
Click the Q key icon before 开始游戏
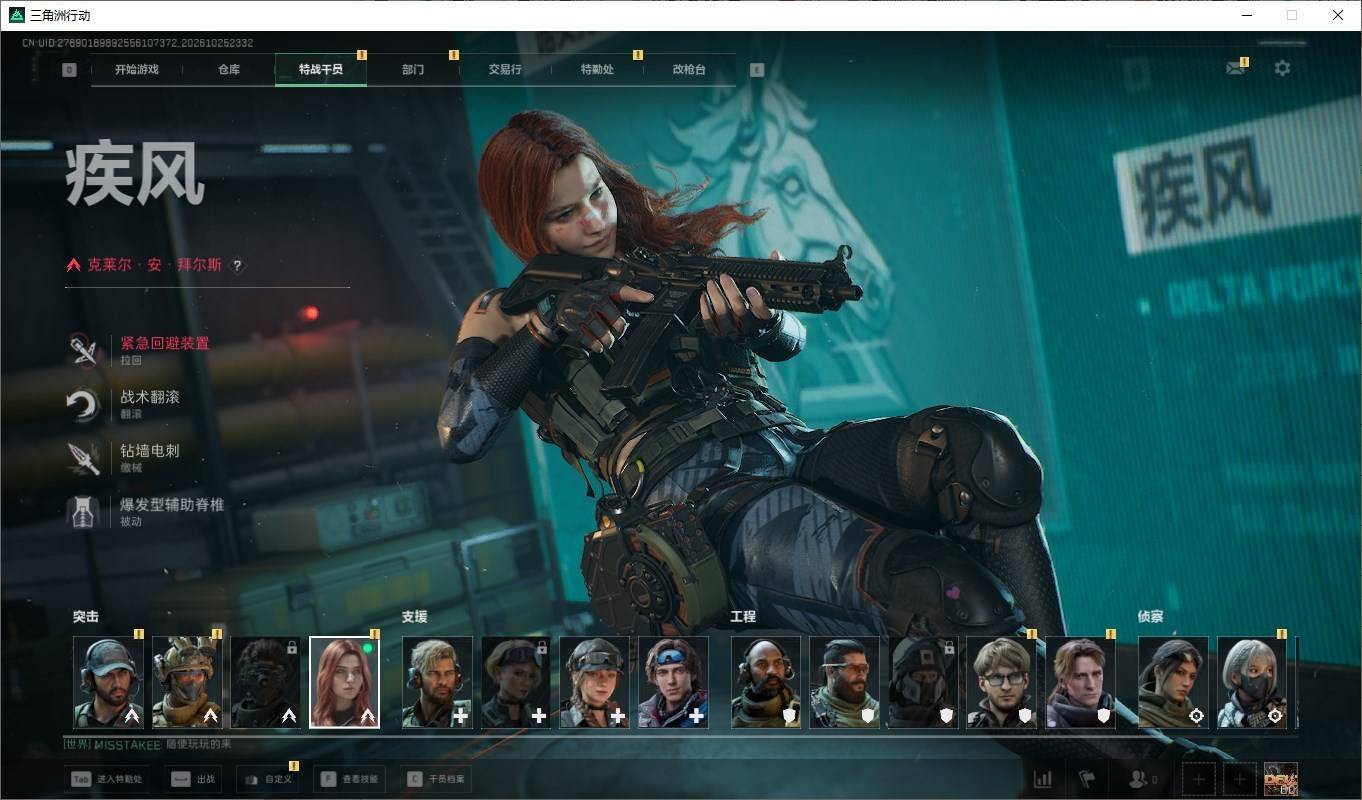[69, 70]
